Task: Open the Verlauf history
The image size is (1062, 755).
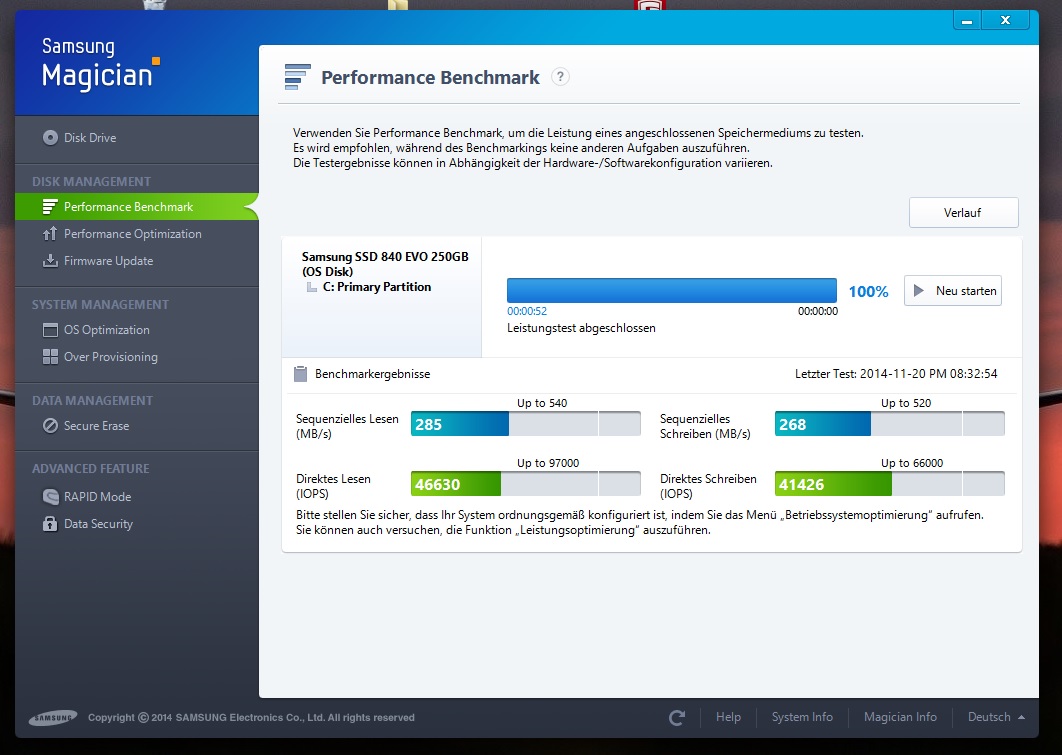Action: 963,213
